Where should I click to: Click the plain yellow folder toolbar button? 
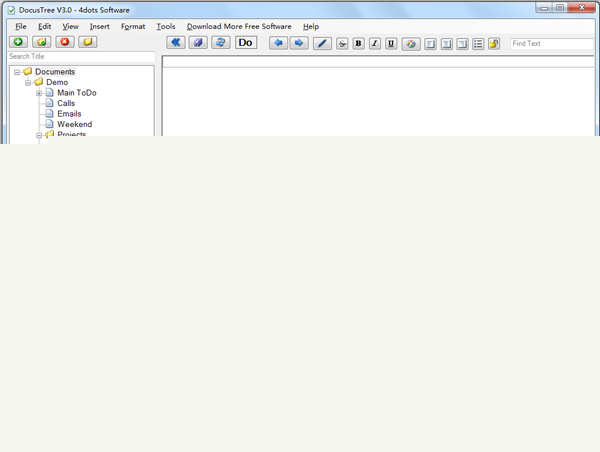tap(88, 42)
